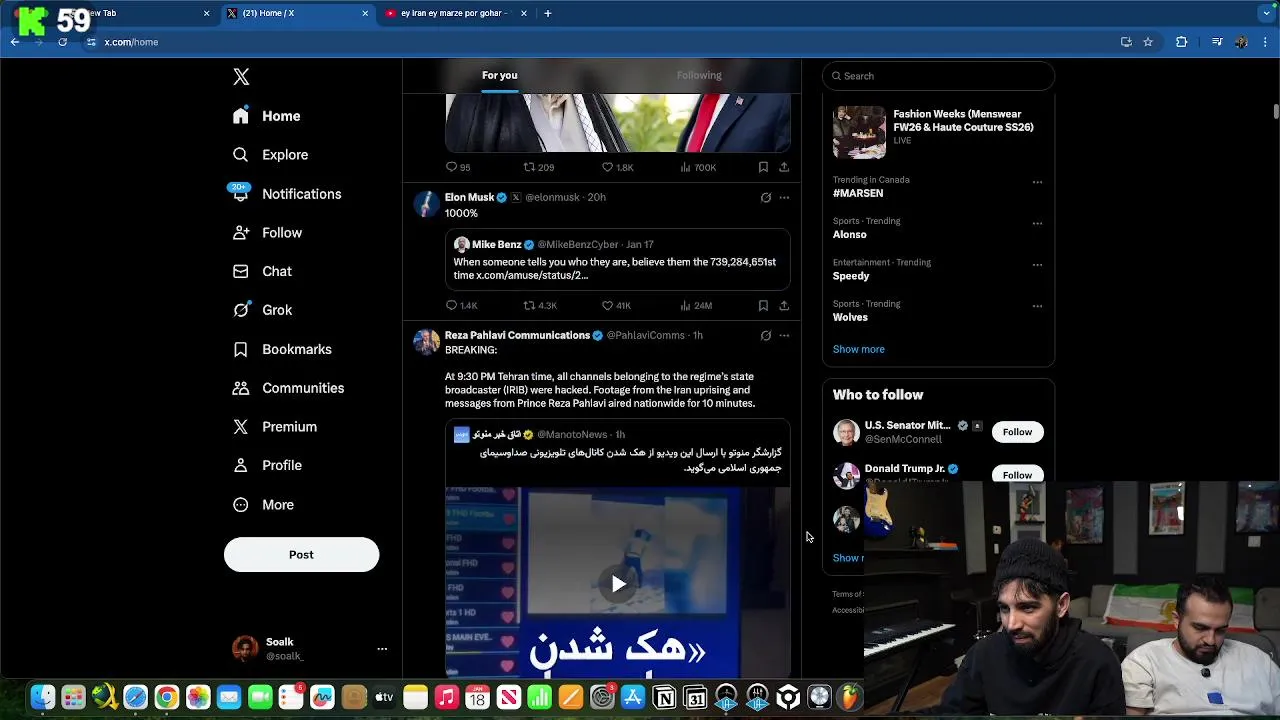1280x720 pixels.
Task: Like Elon Musk's post with 41K likes
Action: tap(616, 306)
